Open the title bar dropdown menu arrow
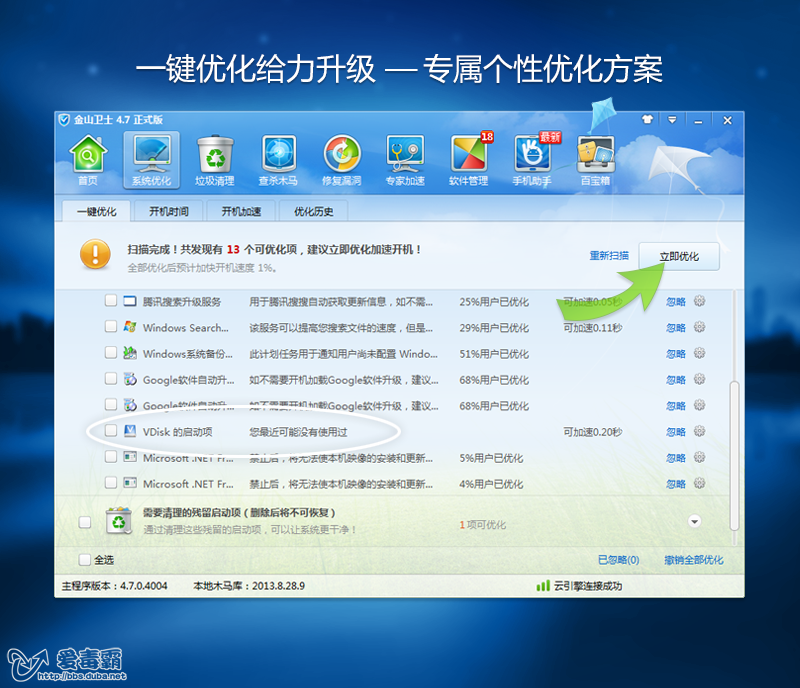Viewport: 800px width, 688px height. pos(672,120)
